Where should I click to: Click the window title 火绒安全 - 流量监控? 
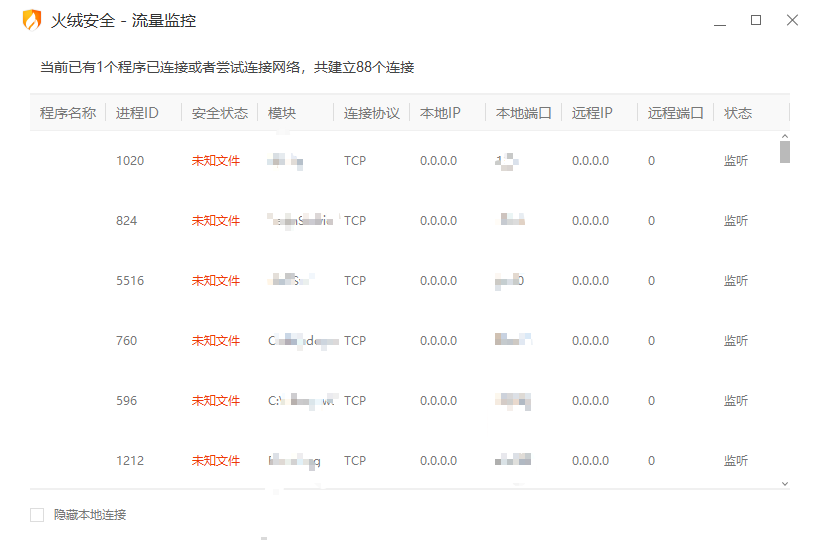(x=123, y=20)
